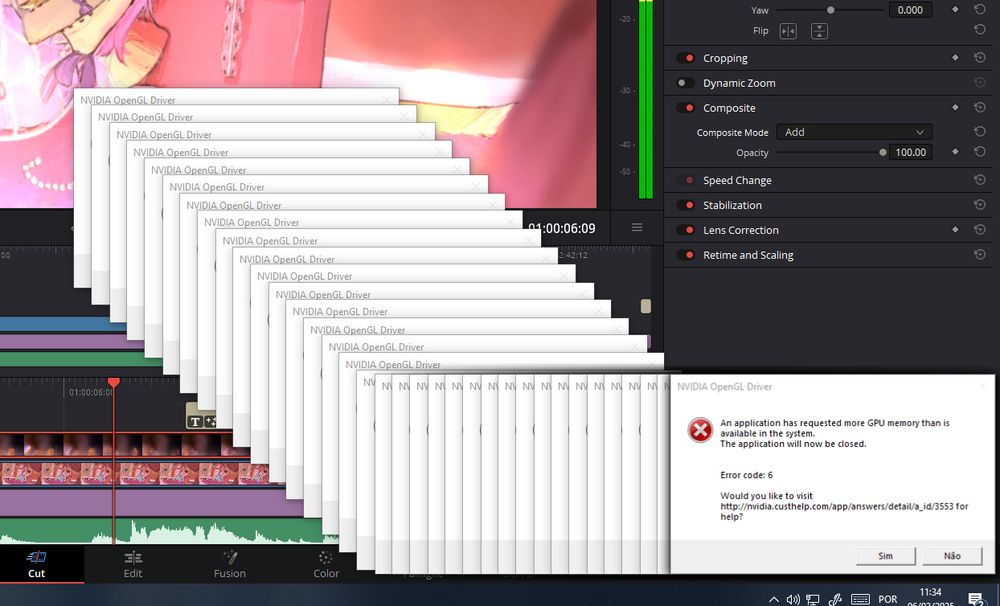Toggle the Lens Correction enable switch

(686, 230)
